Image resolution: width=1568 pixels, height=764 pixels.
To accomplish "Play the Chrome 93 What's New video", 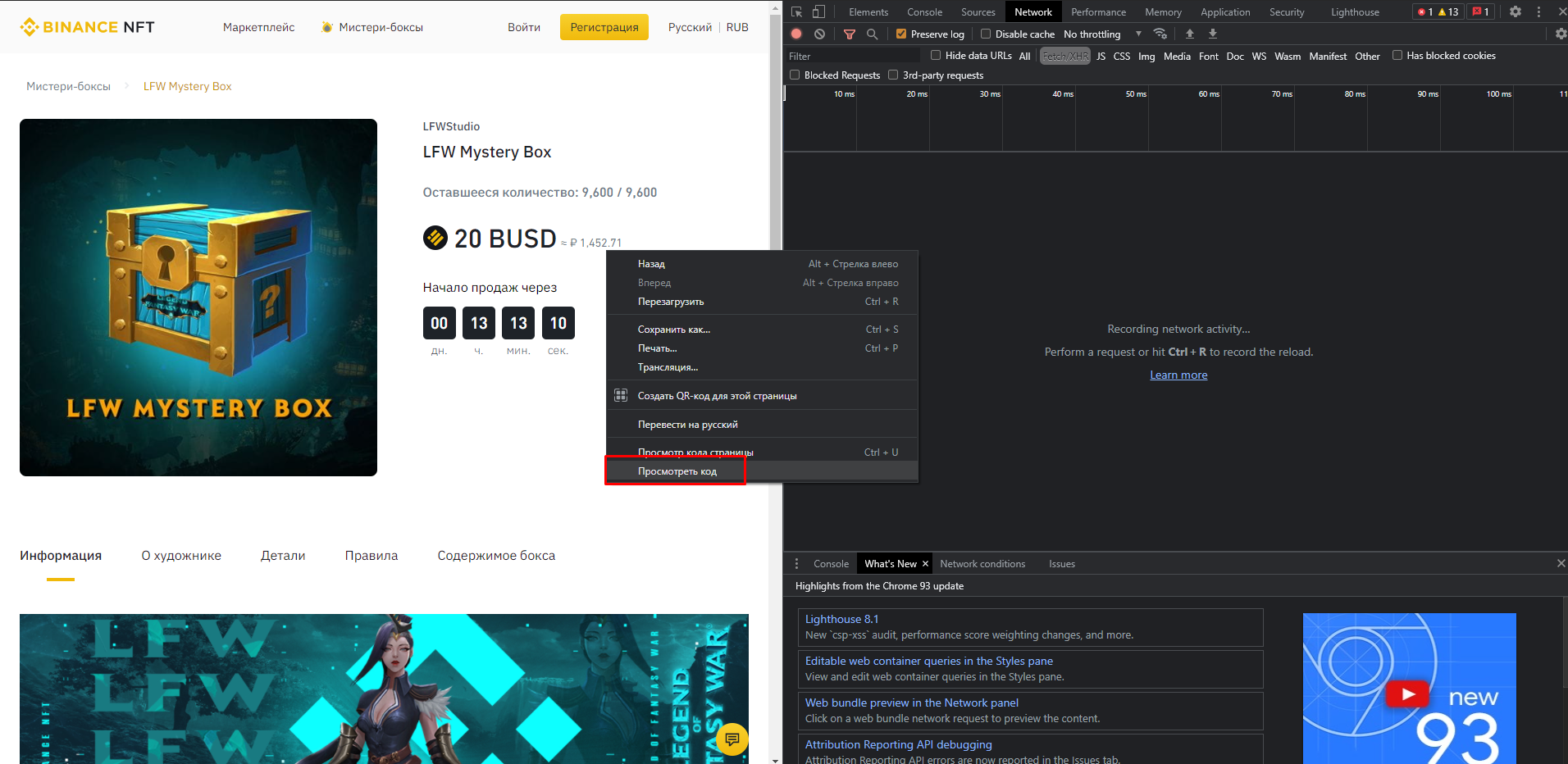I will pyautogui.click(x=1408, y=694).
